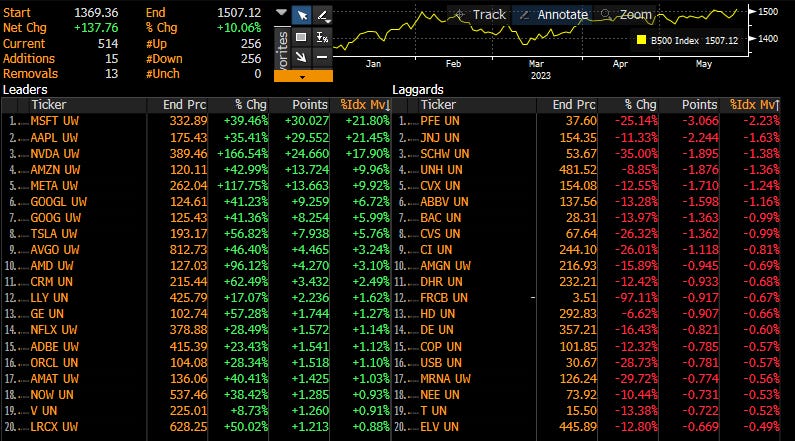Viewport: 795px width, 441px height.
Task: Select the percent change measure tool
Action: point(322,37)
